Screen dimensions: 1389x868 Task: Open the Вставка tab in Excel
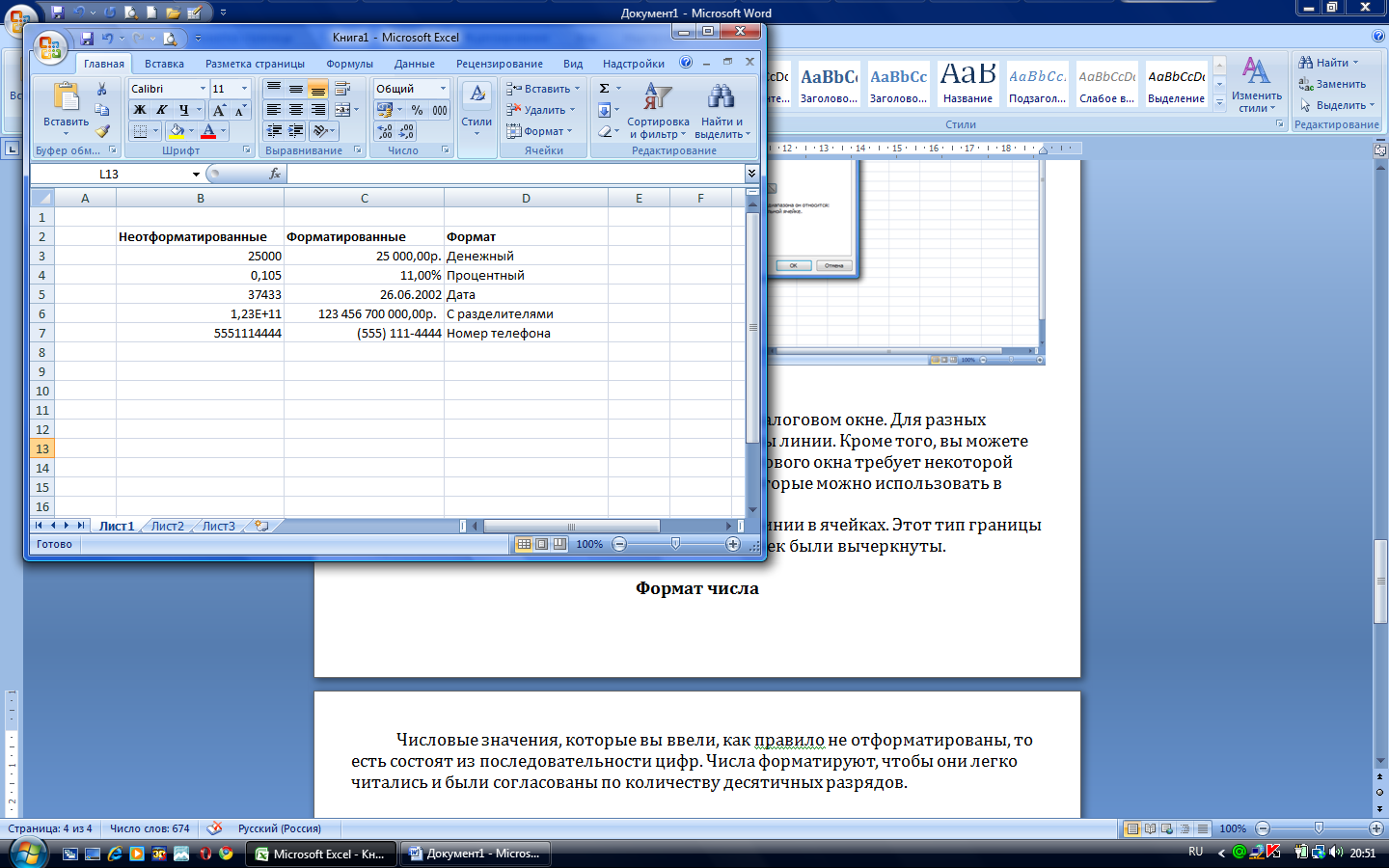click(x=164, y=64)
